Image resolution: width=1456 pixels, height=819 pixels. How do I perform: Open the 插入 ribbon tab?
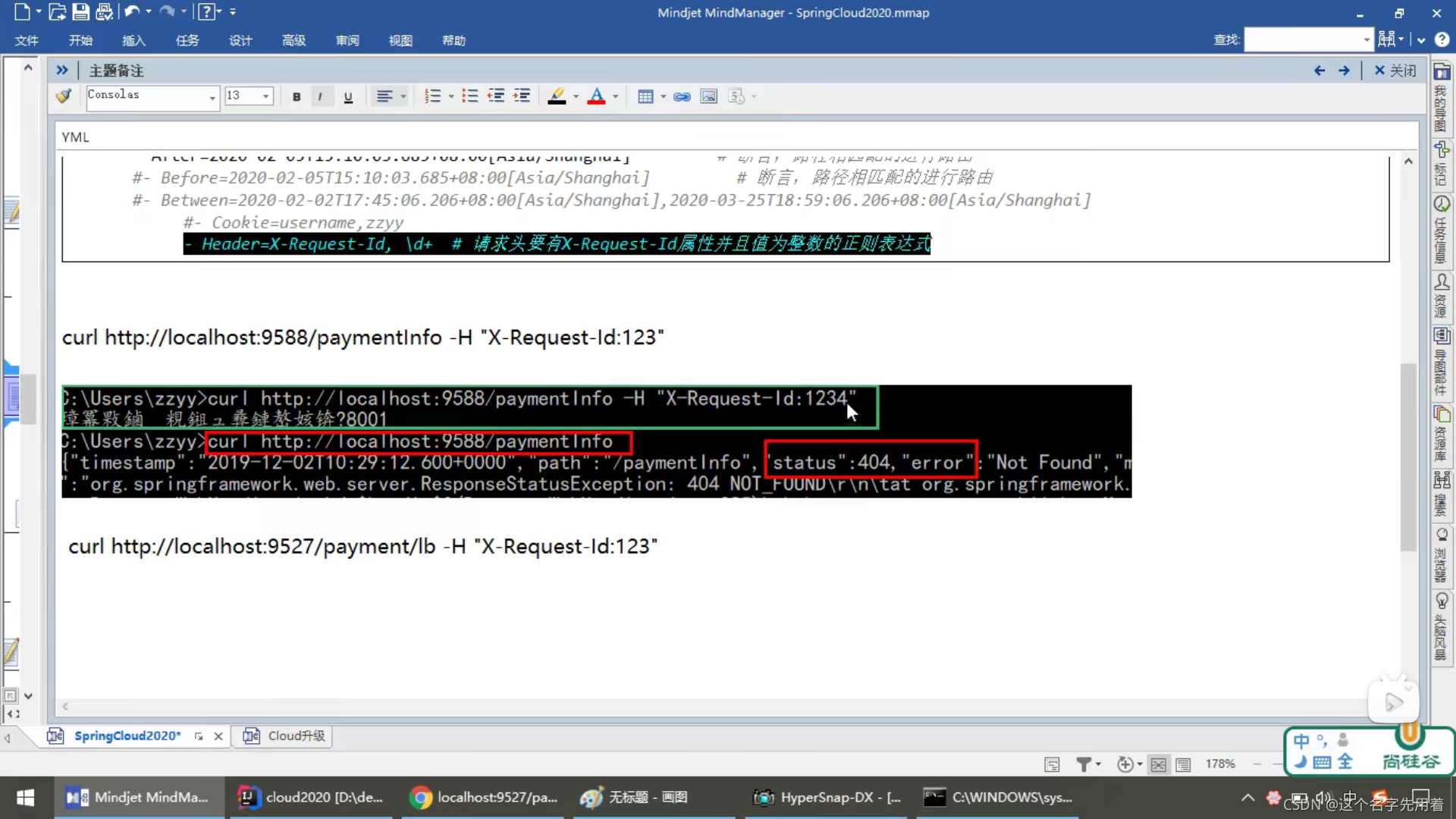tap(133, 40)
